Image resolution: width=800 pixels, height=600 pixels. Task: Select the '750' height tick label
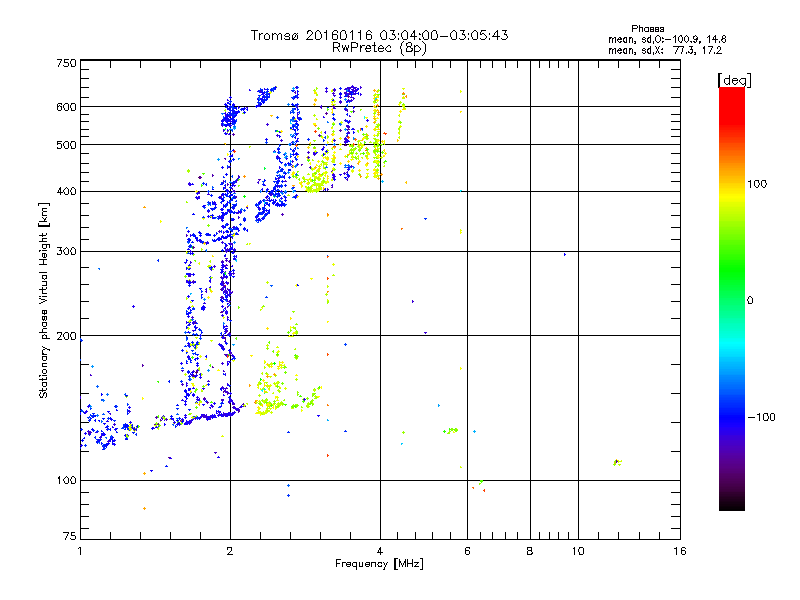(66, 63)
